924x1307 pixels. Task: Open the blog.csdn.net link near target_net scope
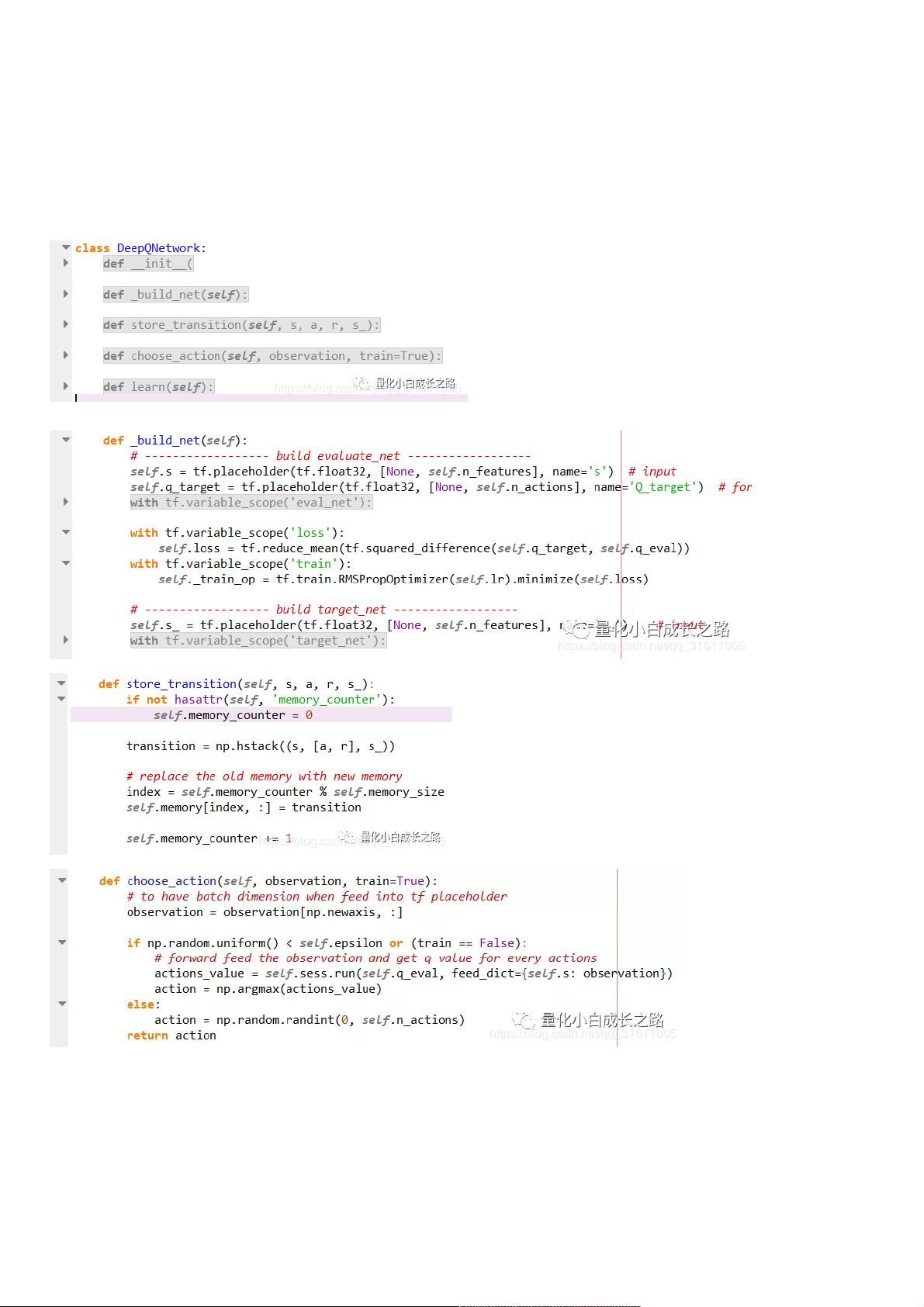coord(651,646)
